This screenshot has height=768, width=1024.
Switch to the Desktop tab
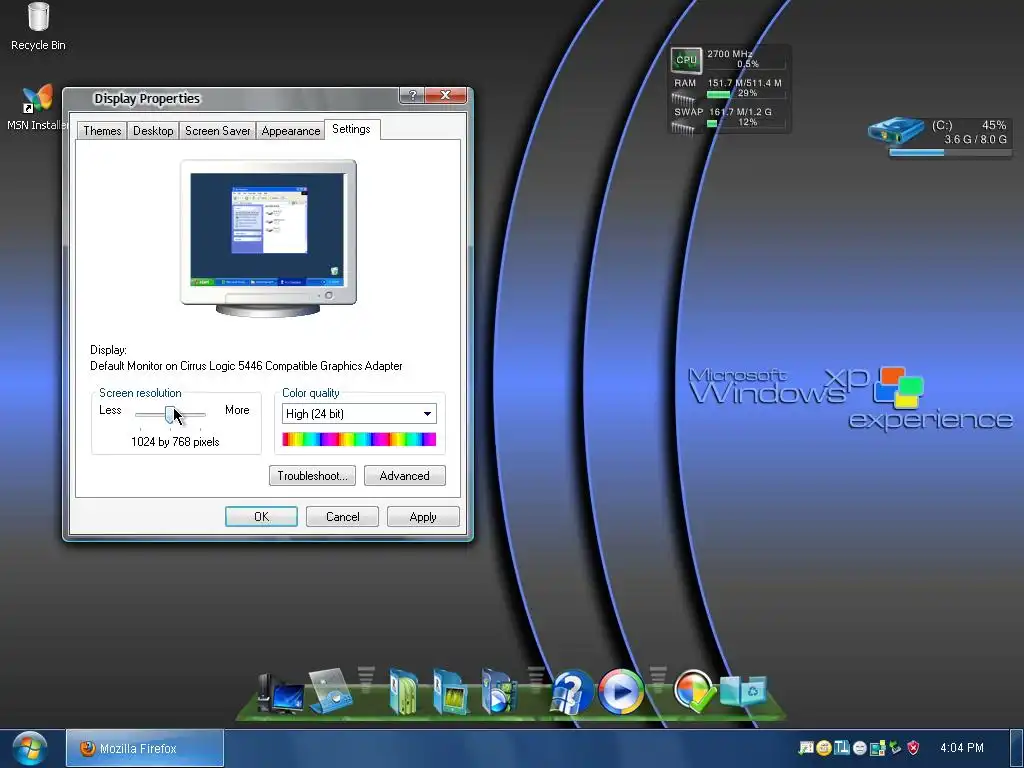point(153,131)
